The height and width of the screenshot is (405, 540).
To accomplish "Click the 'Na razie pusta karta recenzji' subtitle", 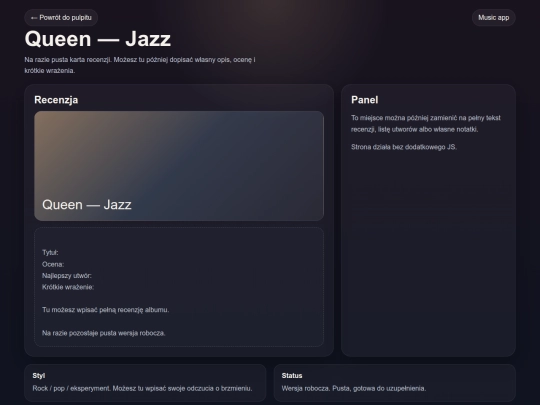I will tap(140, 65).
